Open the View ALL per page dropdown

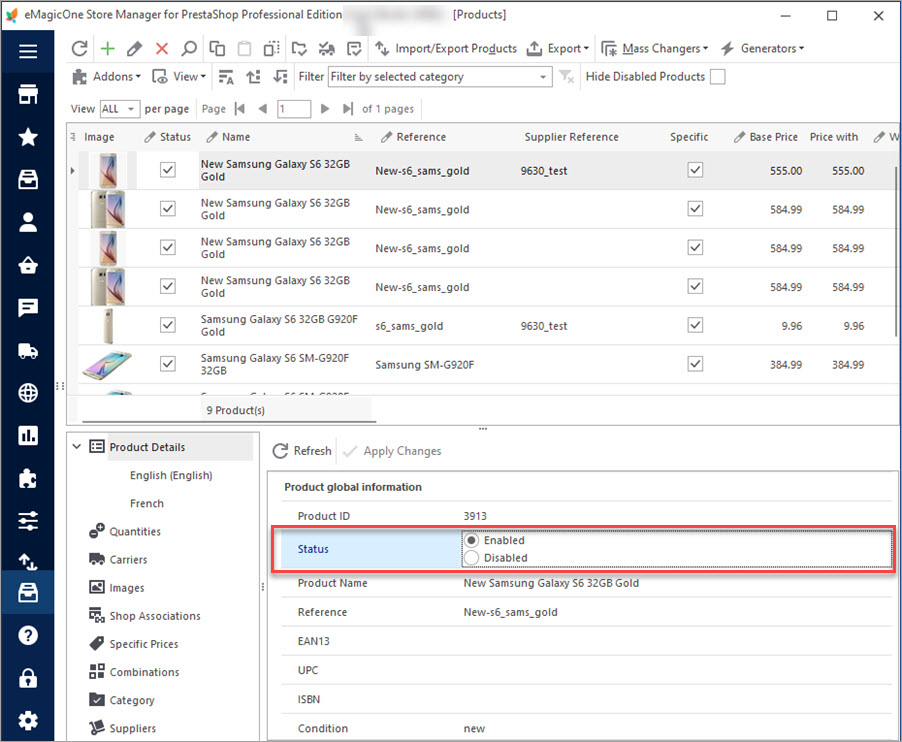click(120, 109)
